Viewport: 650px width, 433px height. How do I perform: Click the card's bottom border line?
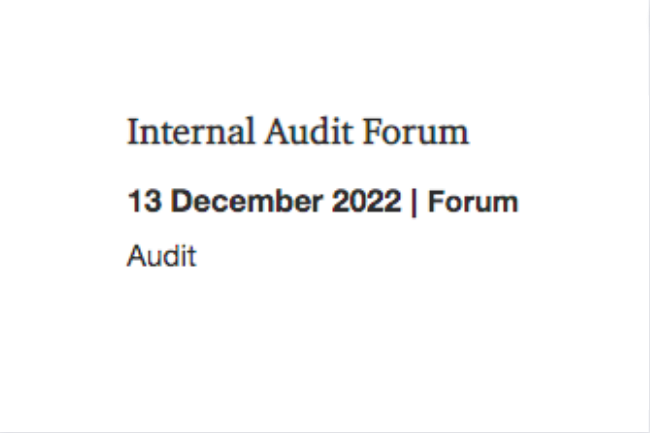pos(325,431)
